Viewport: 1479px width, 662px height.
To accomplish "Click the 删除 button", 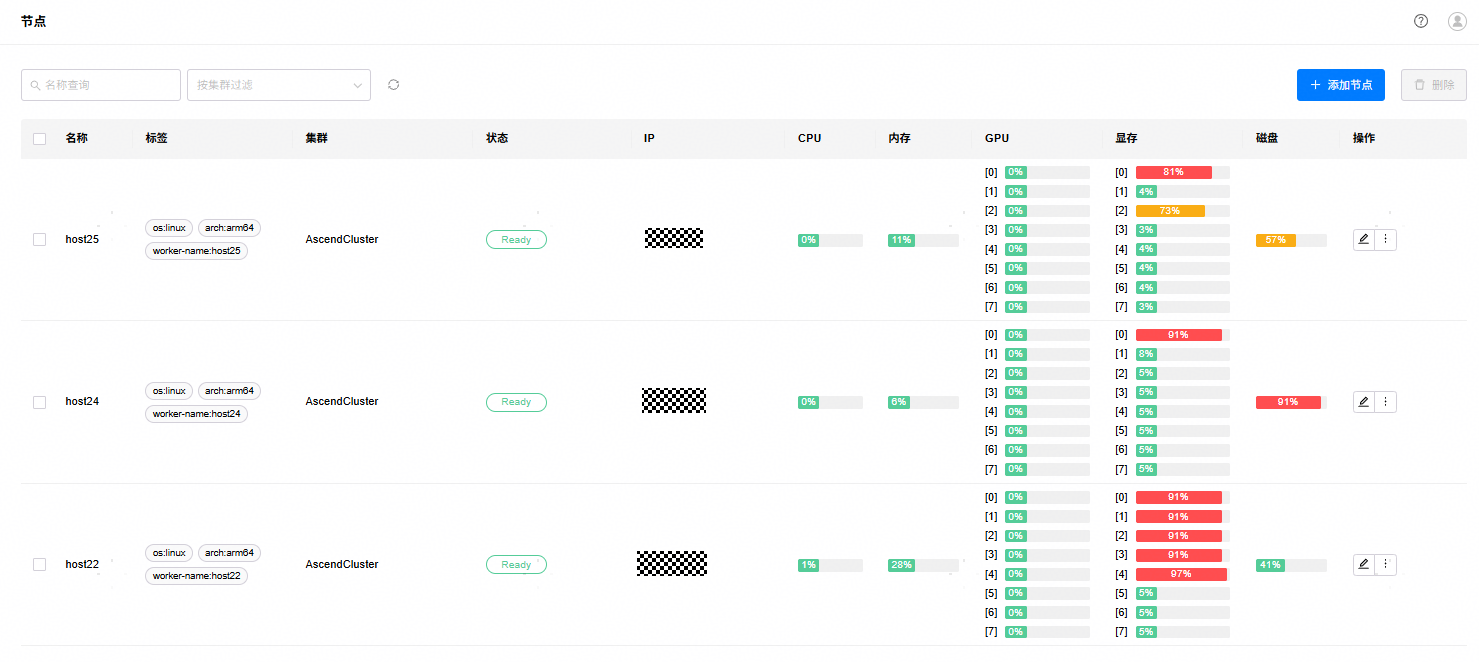I will (1433, 85).
